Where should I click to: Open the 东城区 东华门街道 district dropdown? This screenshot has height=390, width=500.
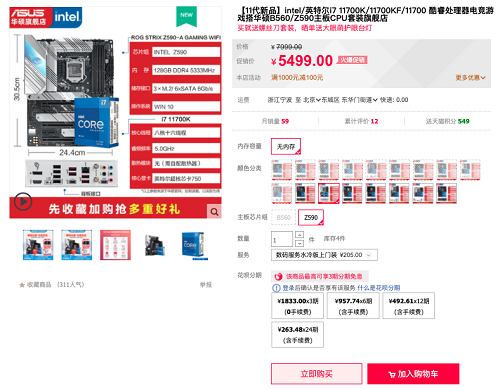point(349,100)
